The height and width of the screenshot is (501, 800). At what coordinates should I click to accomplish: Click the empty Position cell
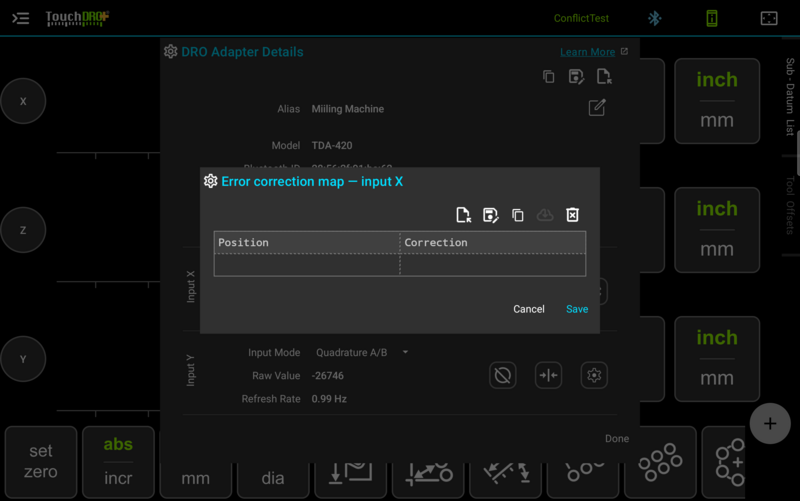(x=307, y=265)
